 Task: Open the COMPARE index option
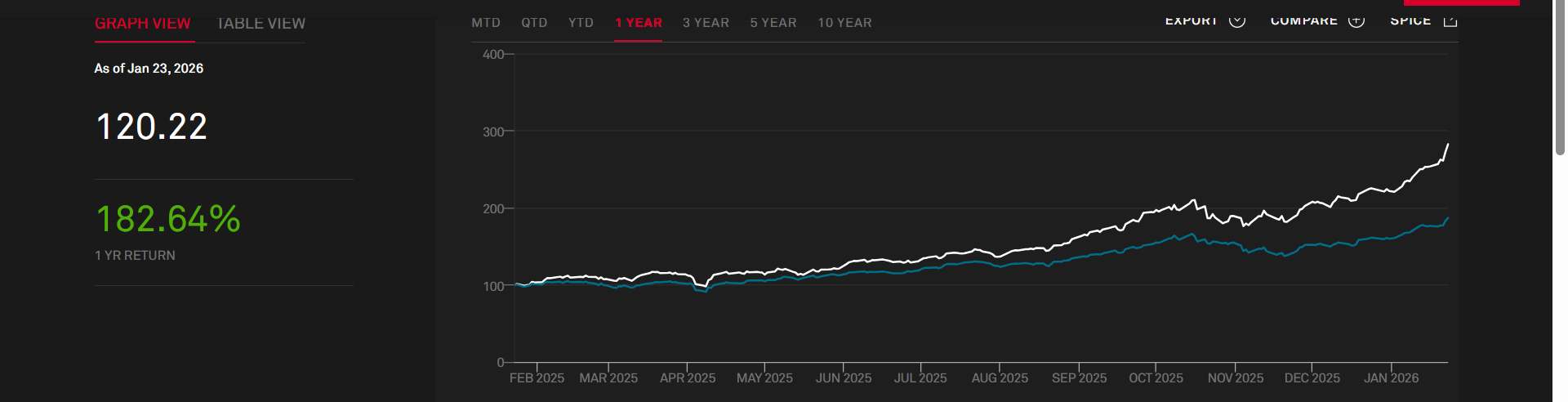(1303, 20)
